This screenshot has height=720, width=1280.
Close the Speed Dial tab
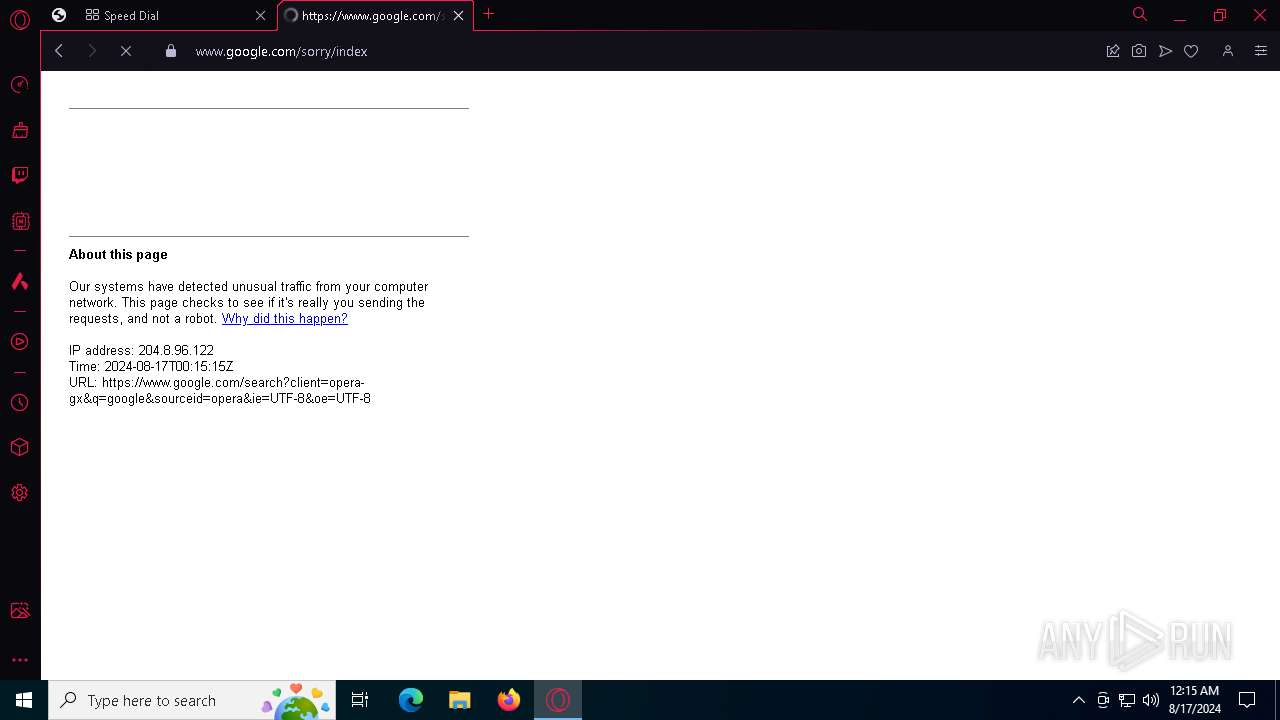(261, 15)
